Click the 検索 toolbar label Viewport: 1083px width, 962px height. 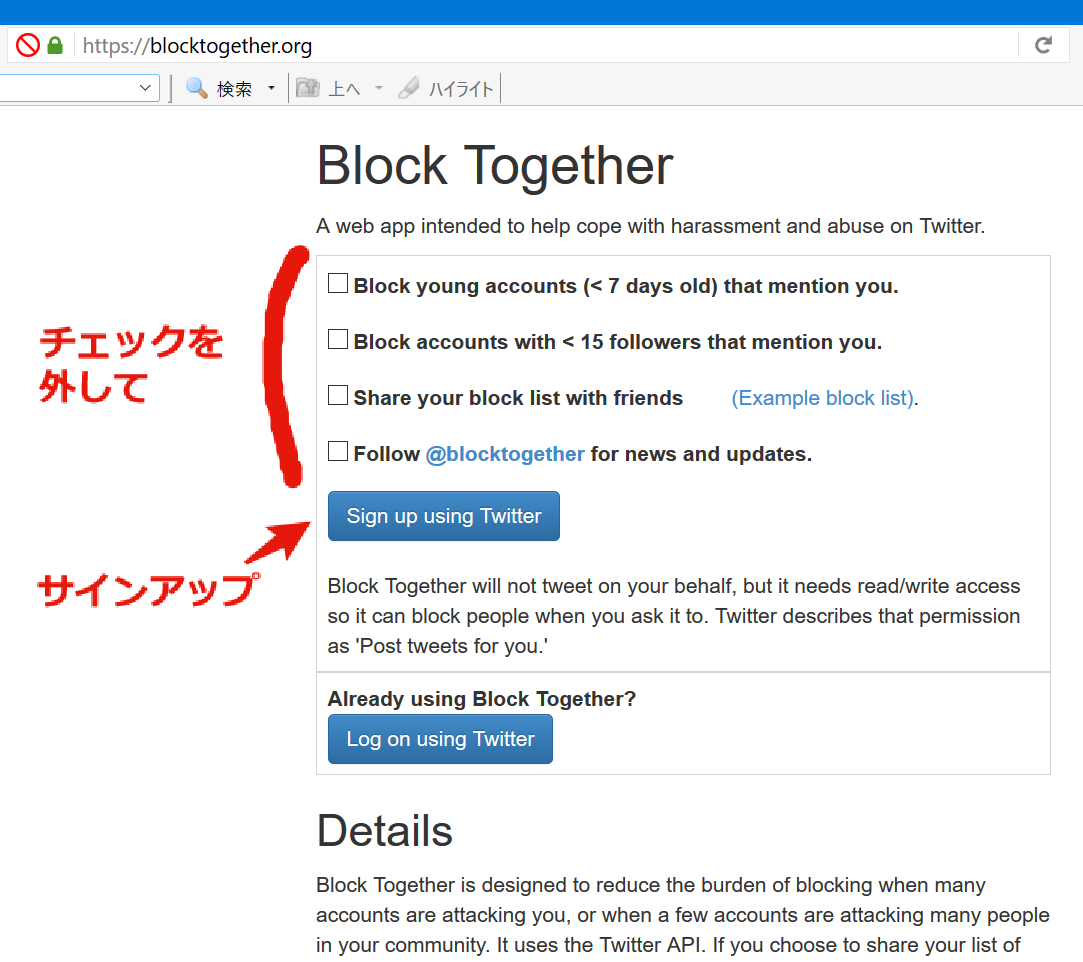coord(234,89)
